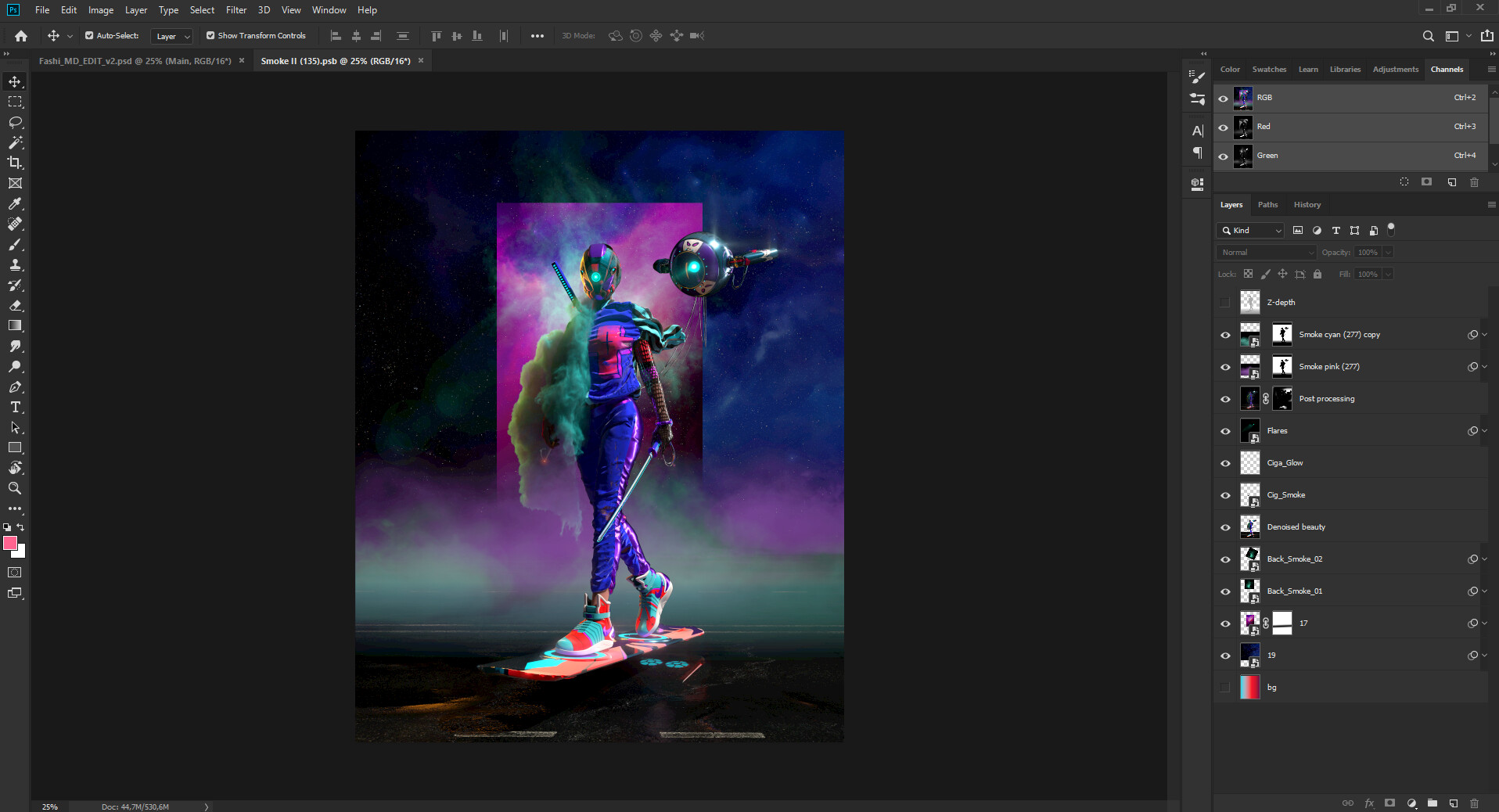The height and width of the screenshot is (812, 1499).
Task: Show the Z-depth layer
Action: point(1225,303)
